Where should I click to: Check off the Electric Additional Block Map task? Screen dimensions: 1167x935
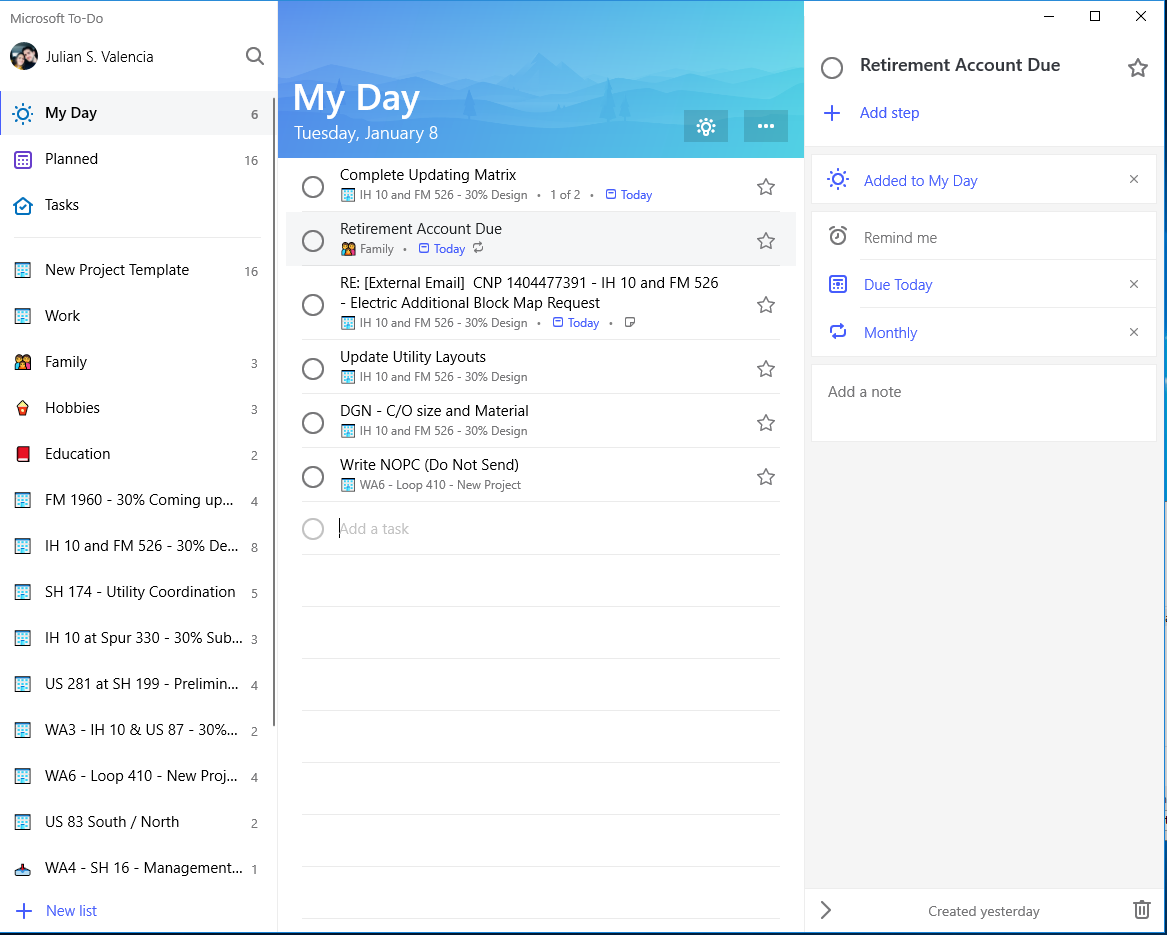click(313, 305)
